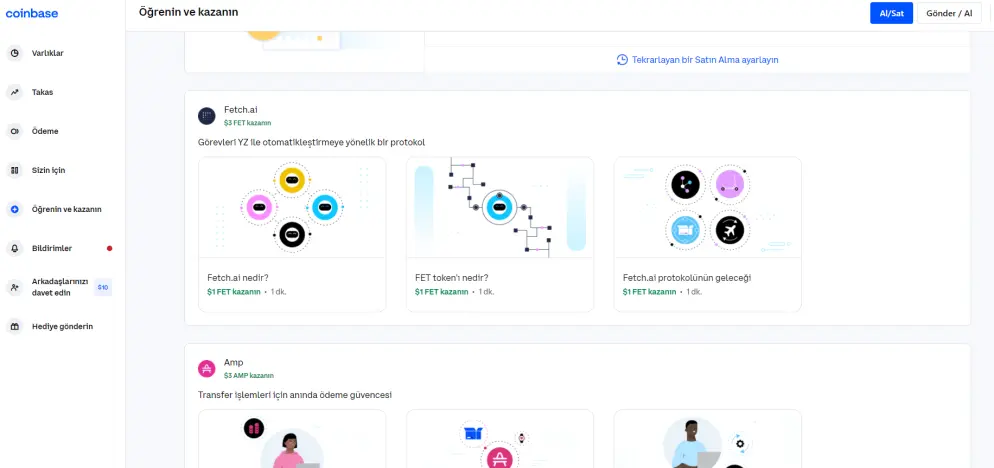
Task: Open first Amp lesson card with woman
Action: pyautogui.click(x=292, y=439)
